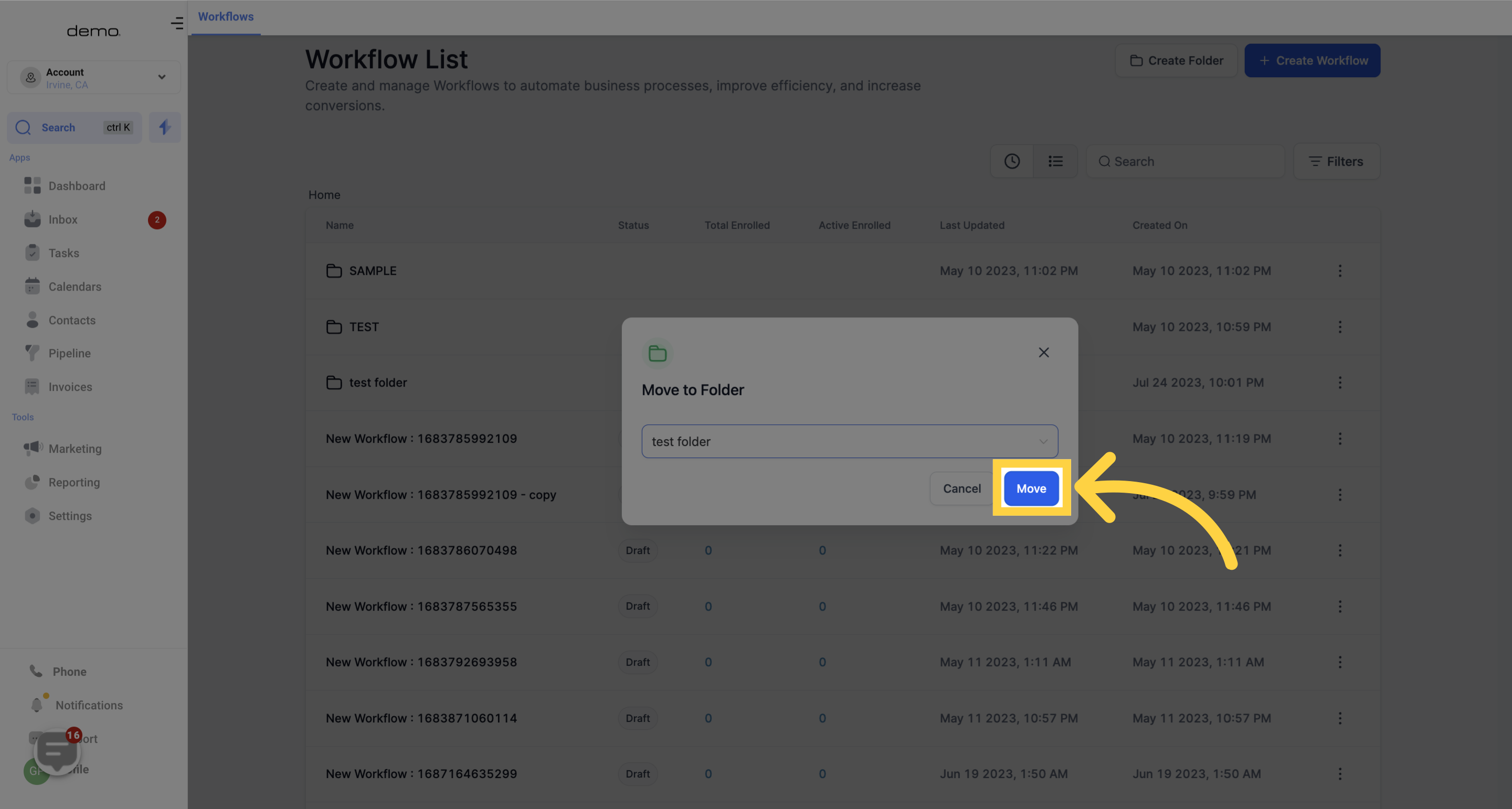This screenshot has height=809, width=1512.
Task: Open New Workflow : 1683786070498
Action: [421, 550]
